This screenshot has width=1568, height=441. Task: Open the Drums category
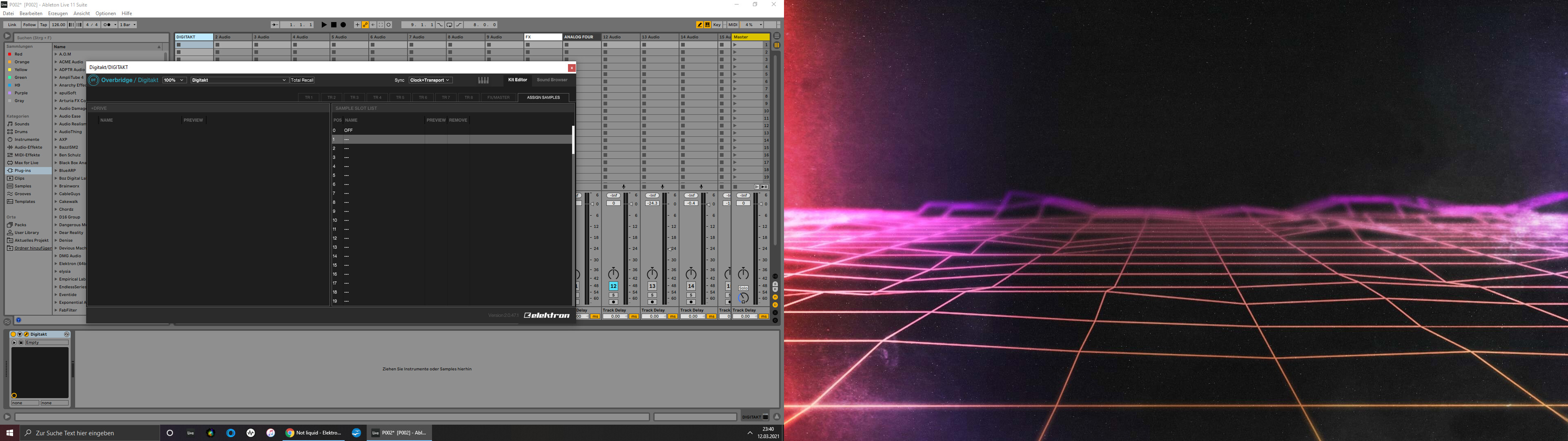tap(21, 131)
